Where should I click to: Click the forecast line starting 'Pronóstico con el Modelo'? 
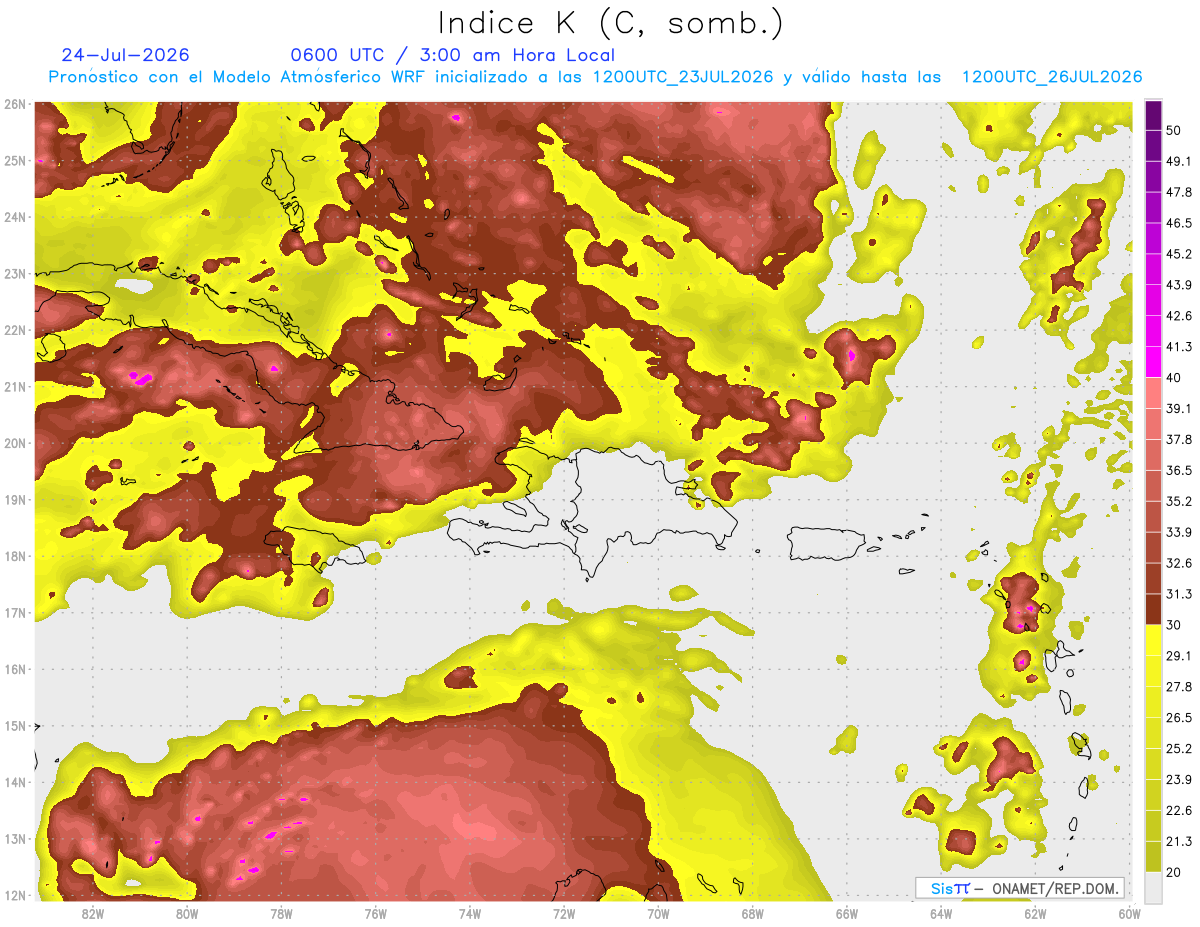point(595,77)
